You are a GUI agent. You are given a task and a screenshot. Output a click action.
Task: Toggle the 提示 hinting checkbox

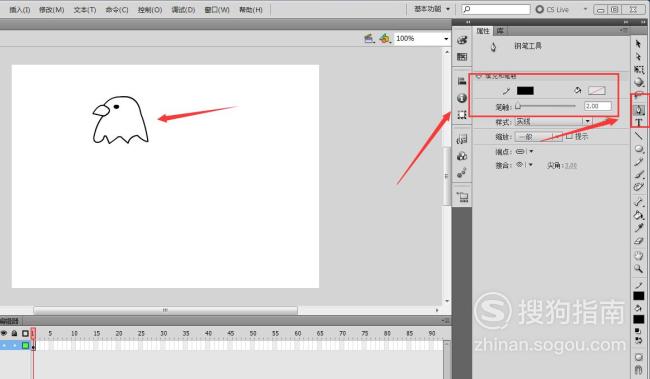point(569,136)
